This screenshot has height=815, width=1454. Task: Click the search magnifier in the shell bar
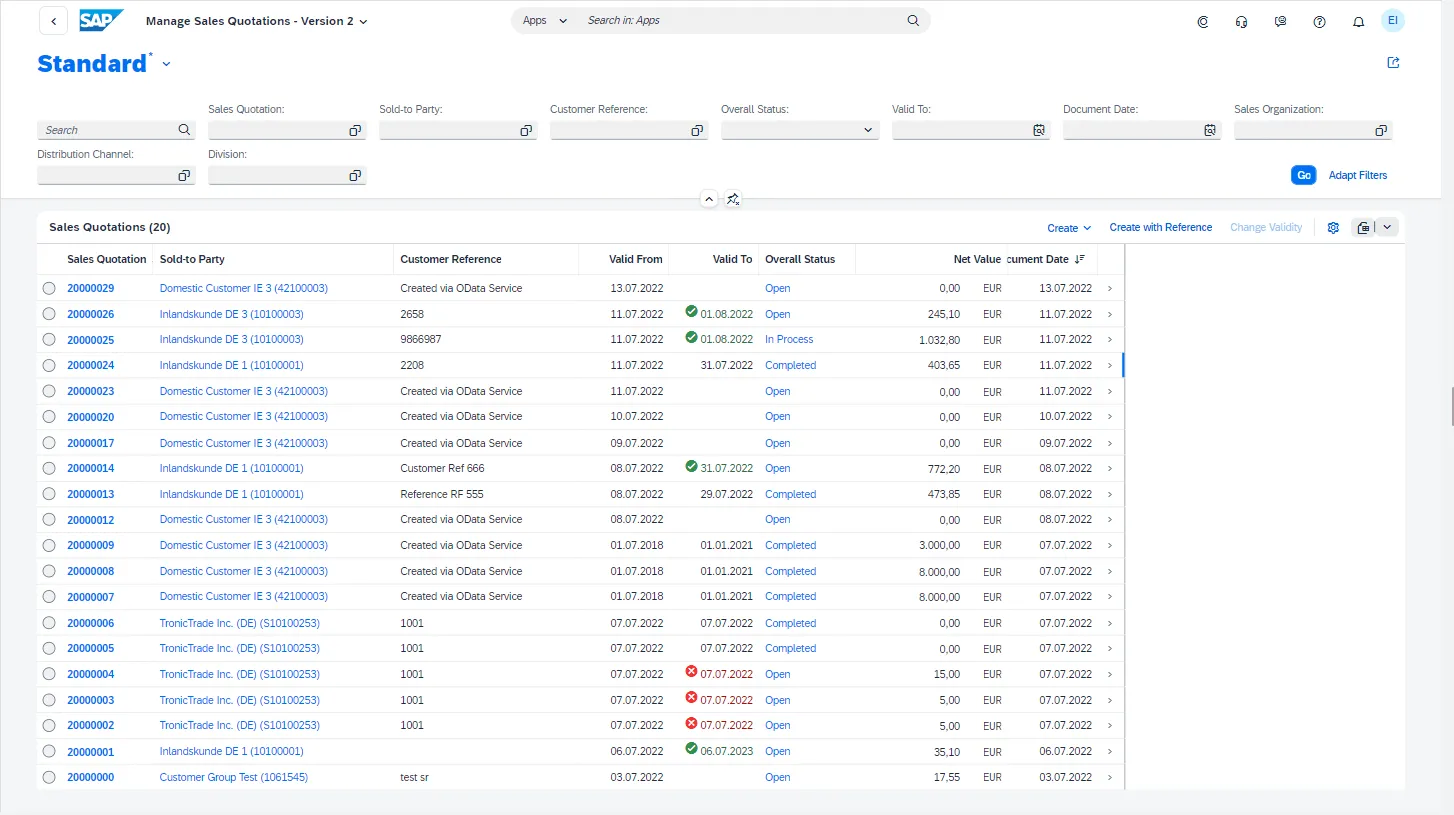point(913,20)
